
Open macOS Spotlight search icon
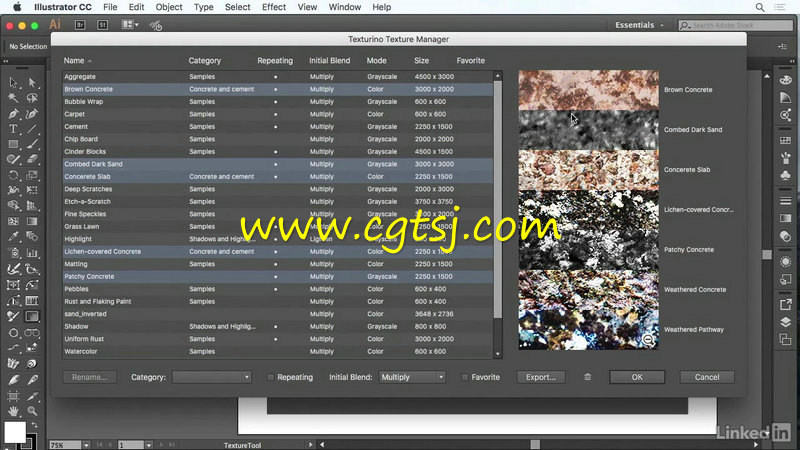(x=760, y=7)
